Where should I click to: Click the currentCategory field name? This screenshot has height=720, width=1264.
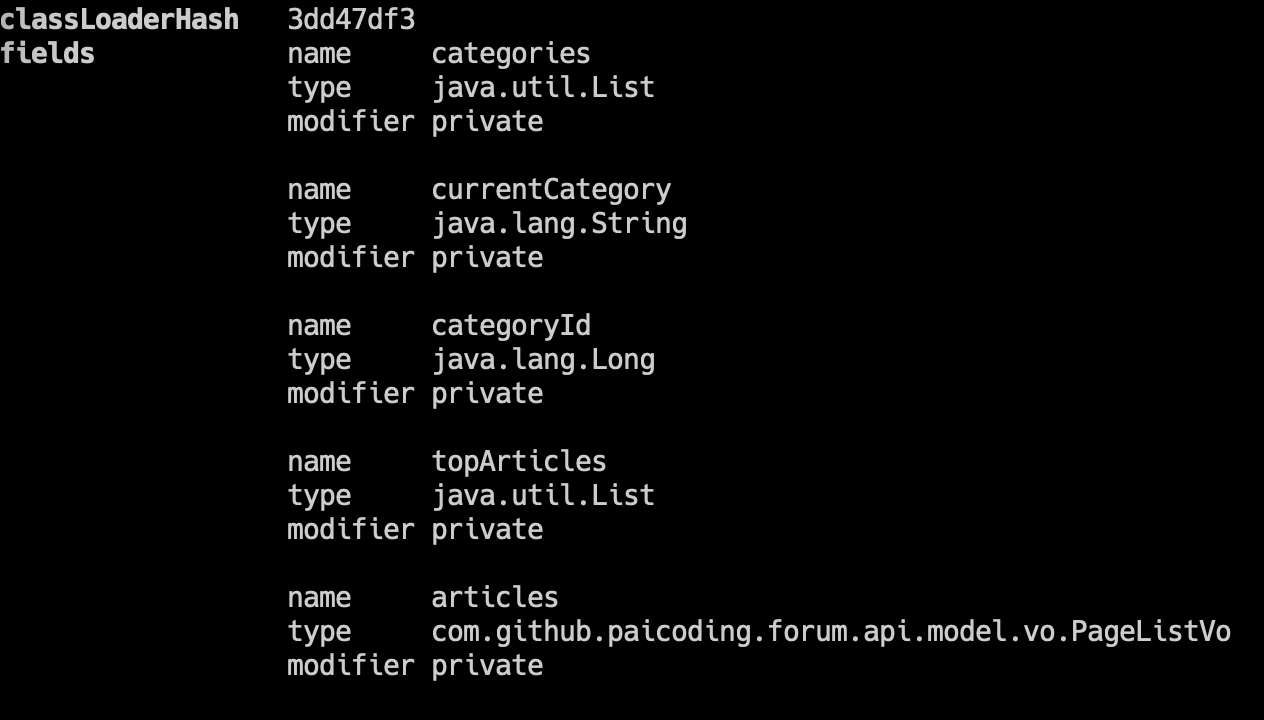pyautogui.click(x=550, y=190)
